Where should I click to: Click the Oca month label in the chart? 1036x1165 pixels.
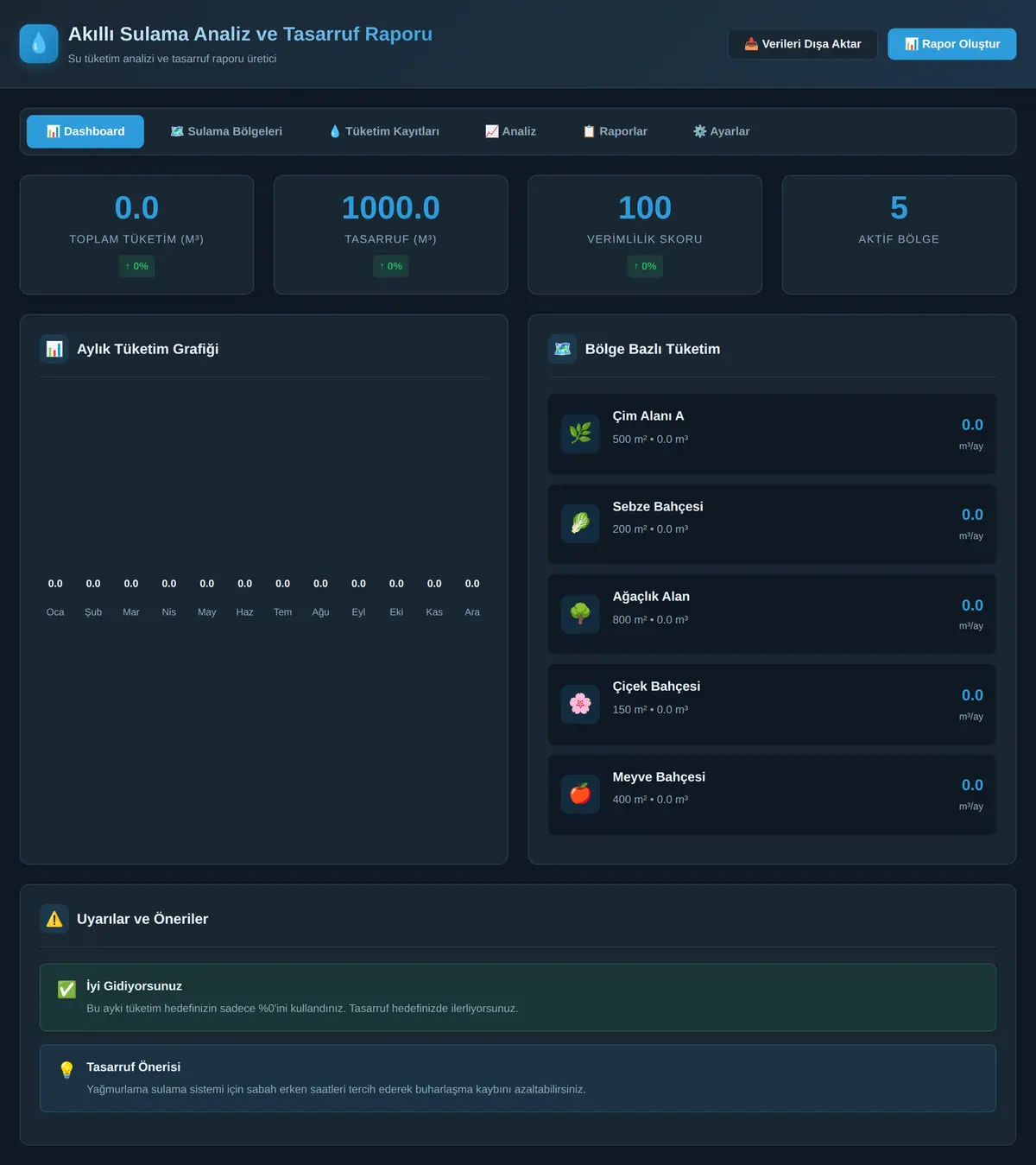(x=55, y=612)
